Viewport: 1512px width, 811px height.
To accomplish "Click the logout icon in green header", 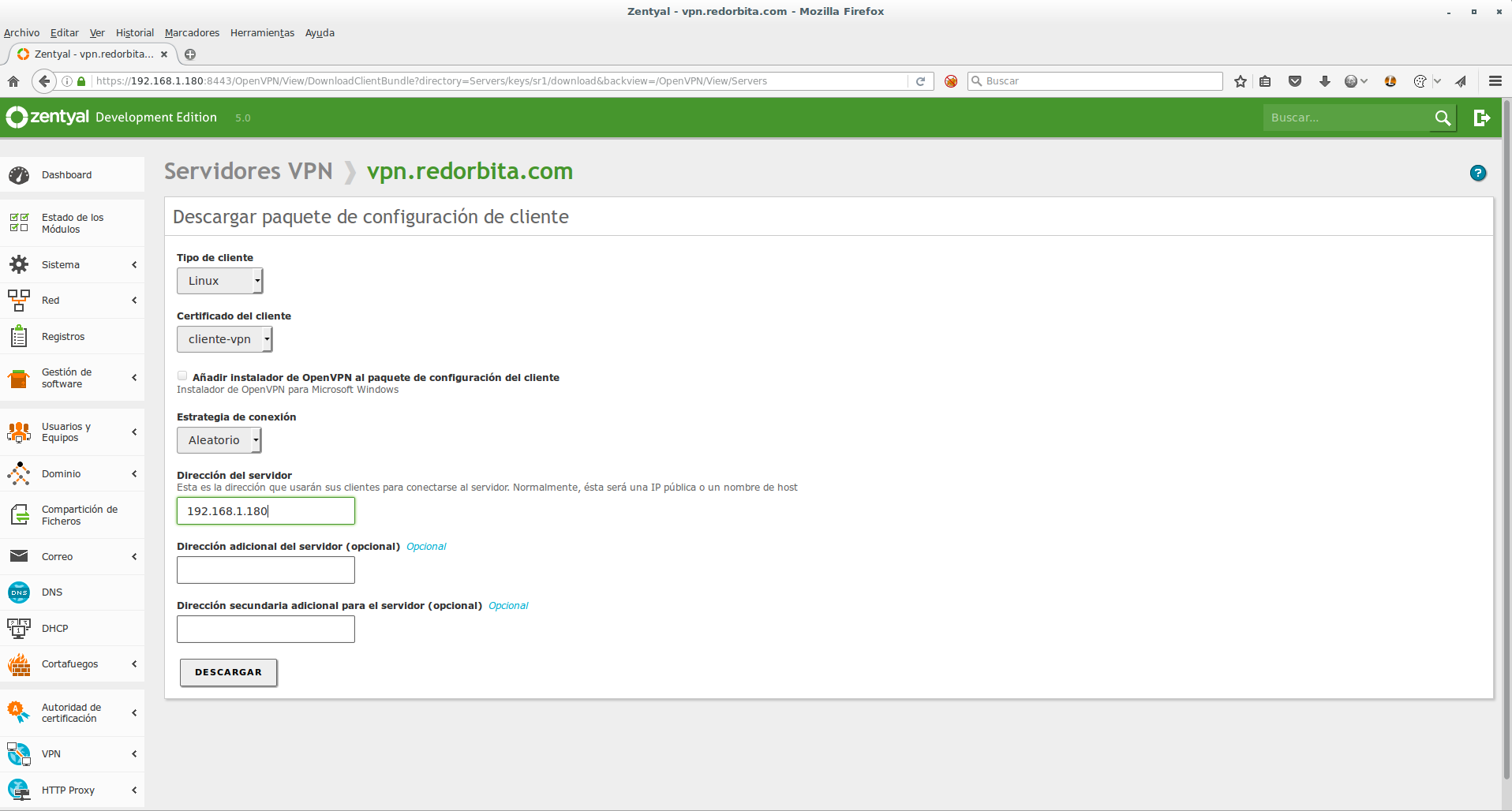I will click(1481, 118).
